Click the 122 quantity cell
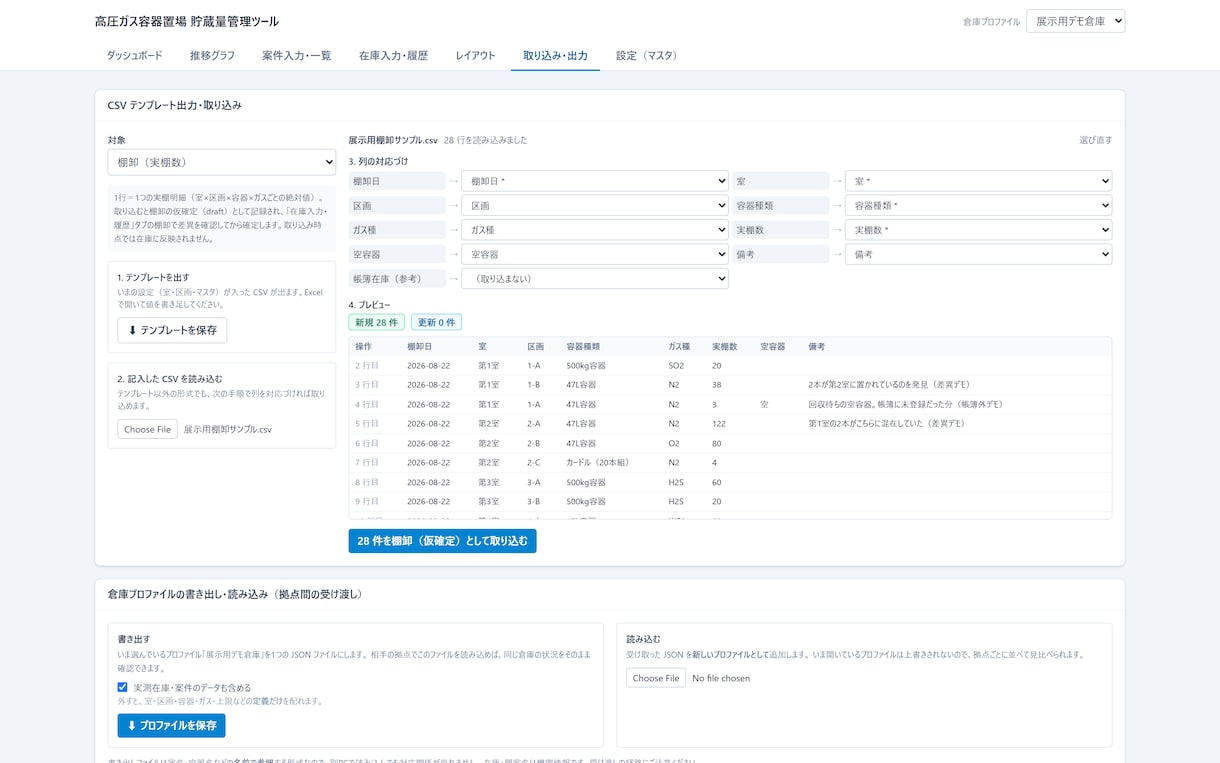 (x=719, y=424)
